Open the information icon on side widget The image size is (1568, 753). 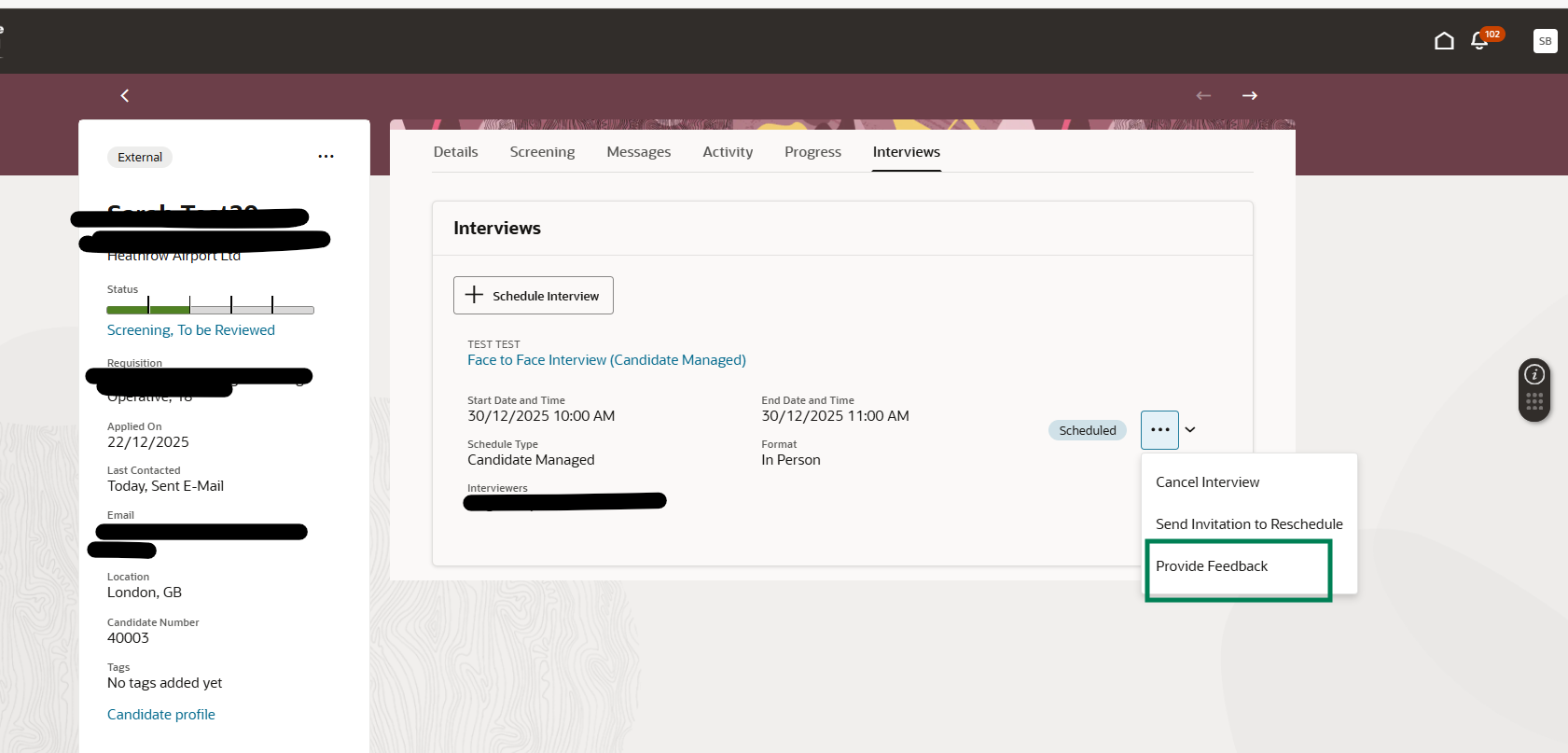pyautogui.click(x=1534, y=375)
